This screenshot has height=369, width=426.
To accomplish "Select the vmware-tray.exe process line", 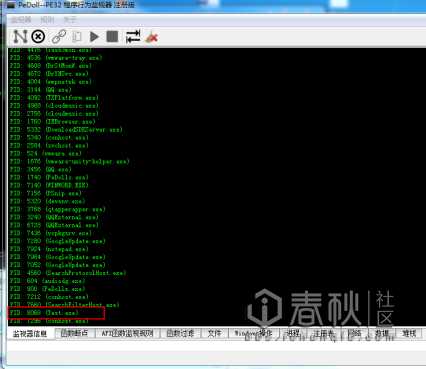I will click(x=55, y=58).
